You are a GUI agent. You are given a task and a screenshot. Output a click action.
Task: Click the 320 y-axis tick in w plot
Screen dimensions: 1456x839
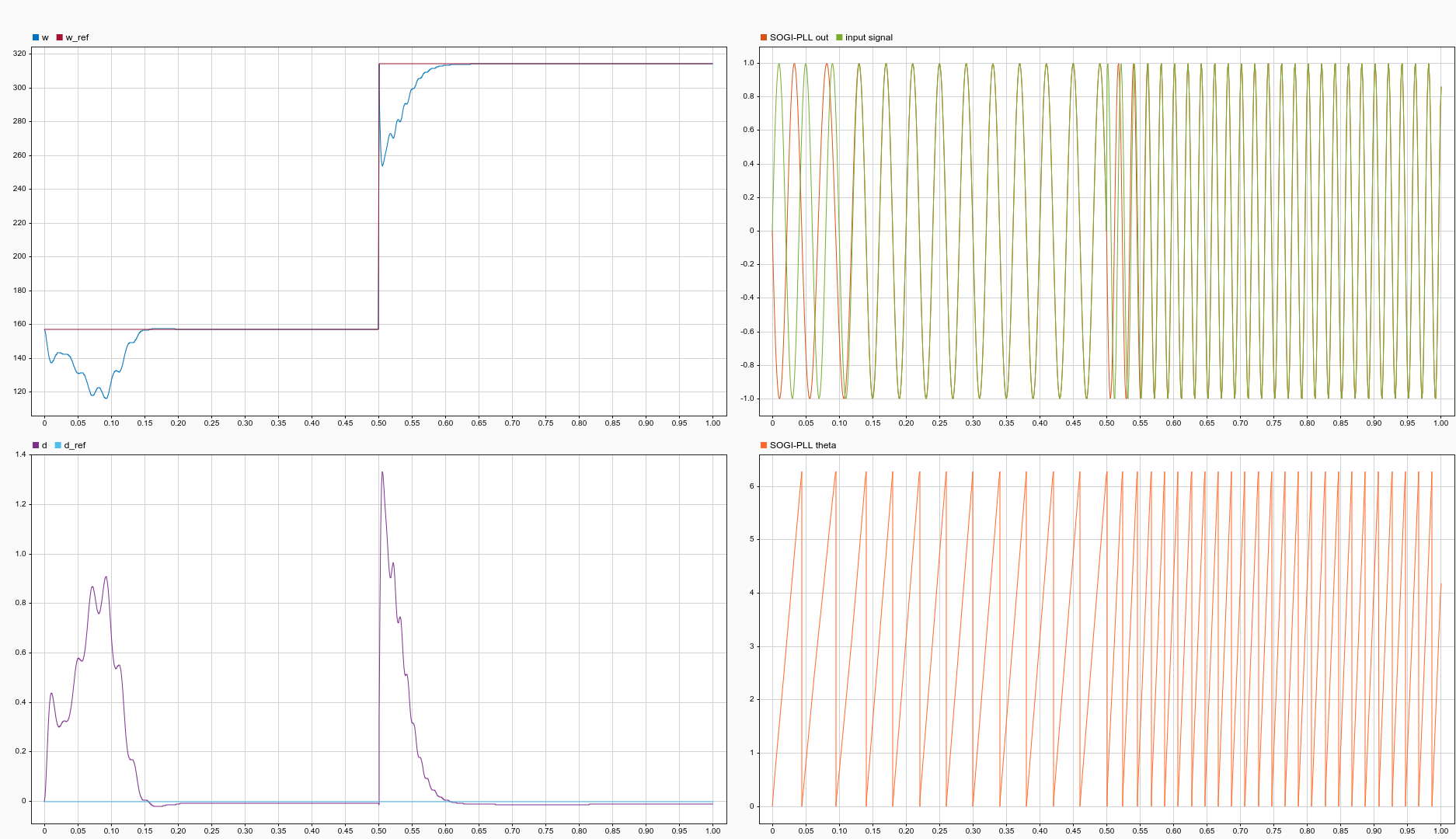[19, 54]
